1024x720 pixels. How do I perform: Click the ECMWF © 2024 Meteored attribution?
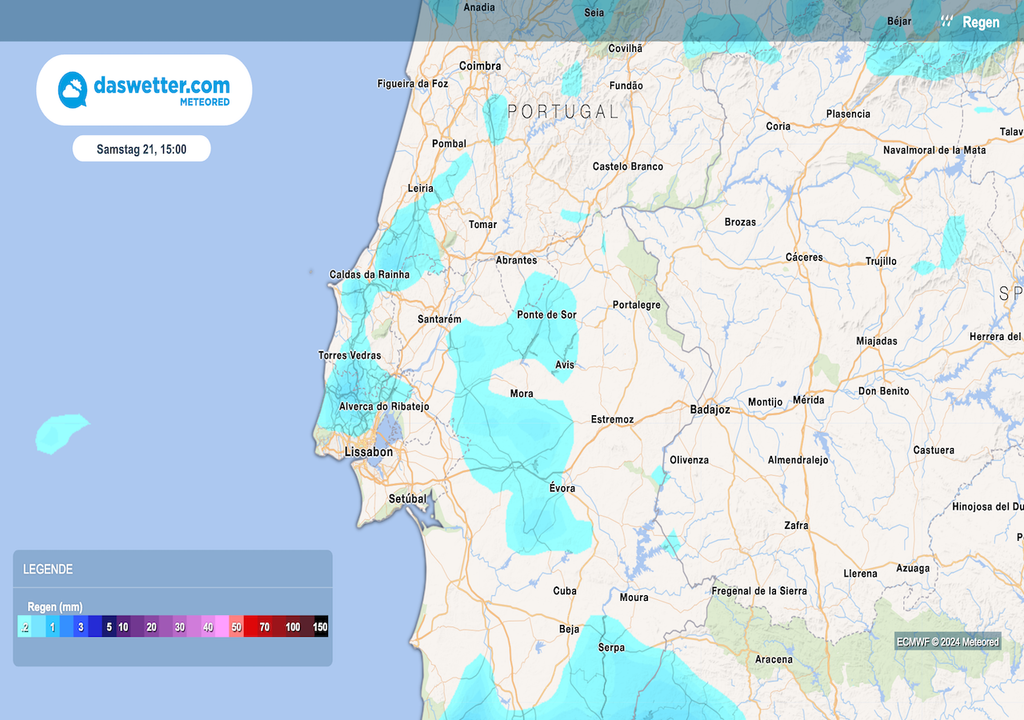point(947,642)
